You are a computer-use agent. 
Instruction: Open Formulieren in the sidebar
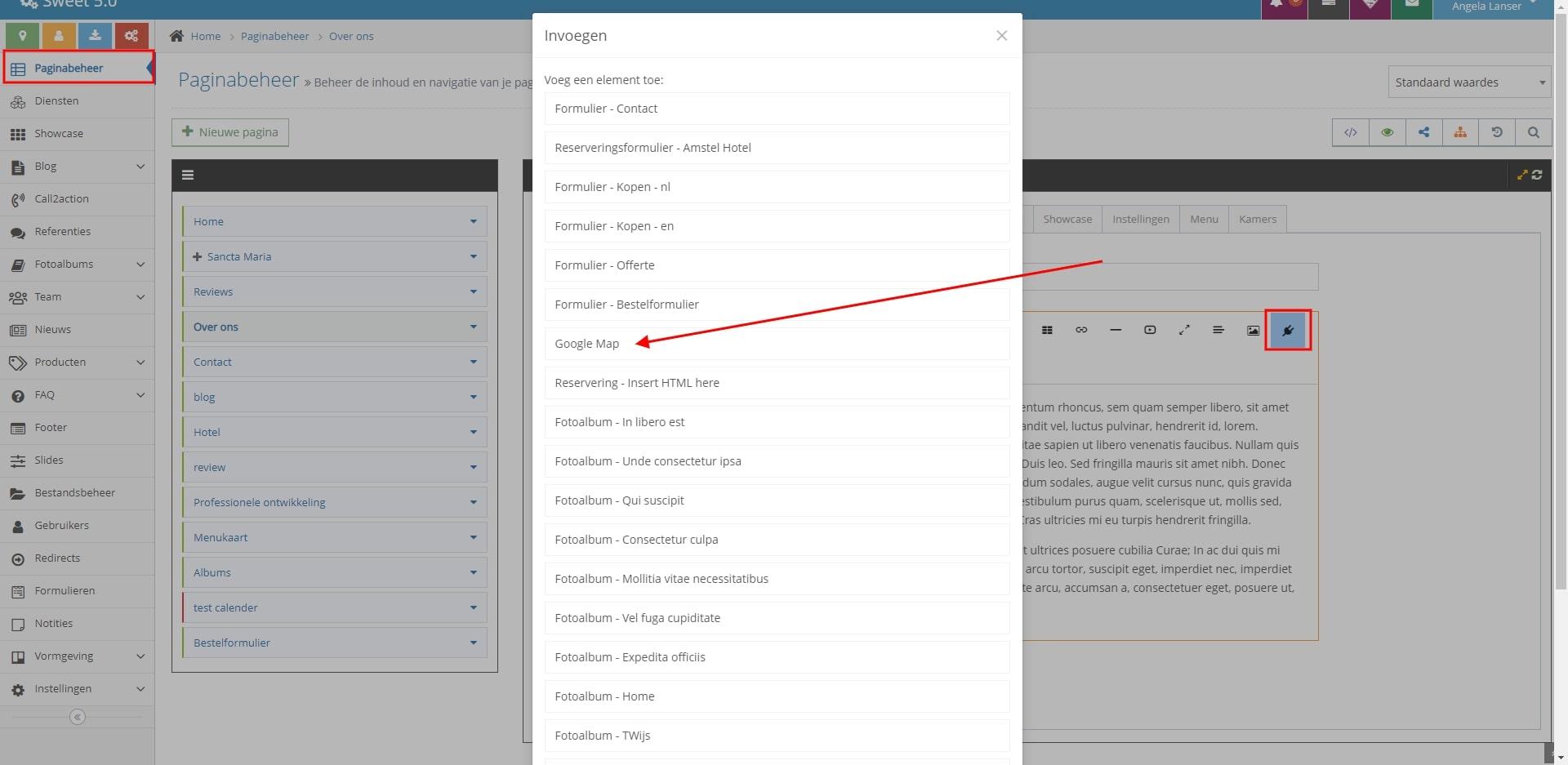78,591
